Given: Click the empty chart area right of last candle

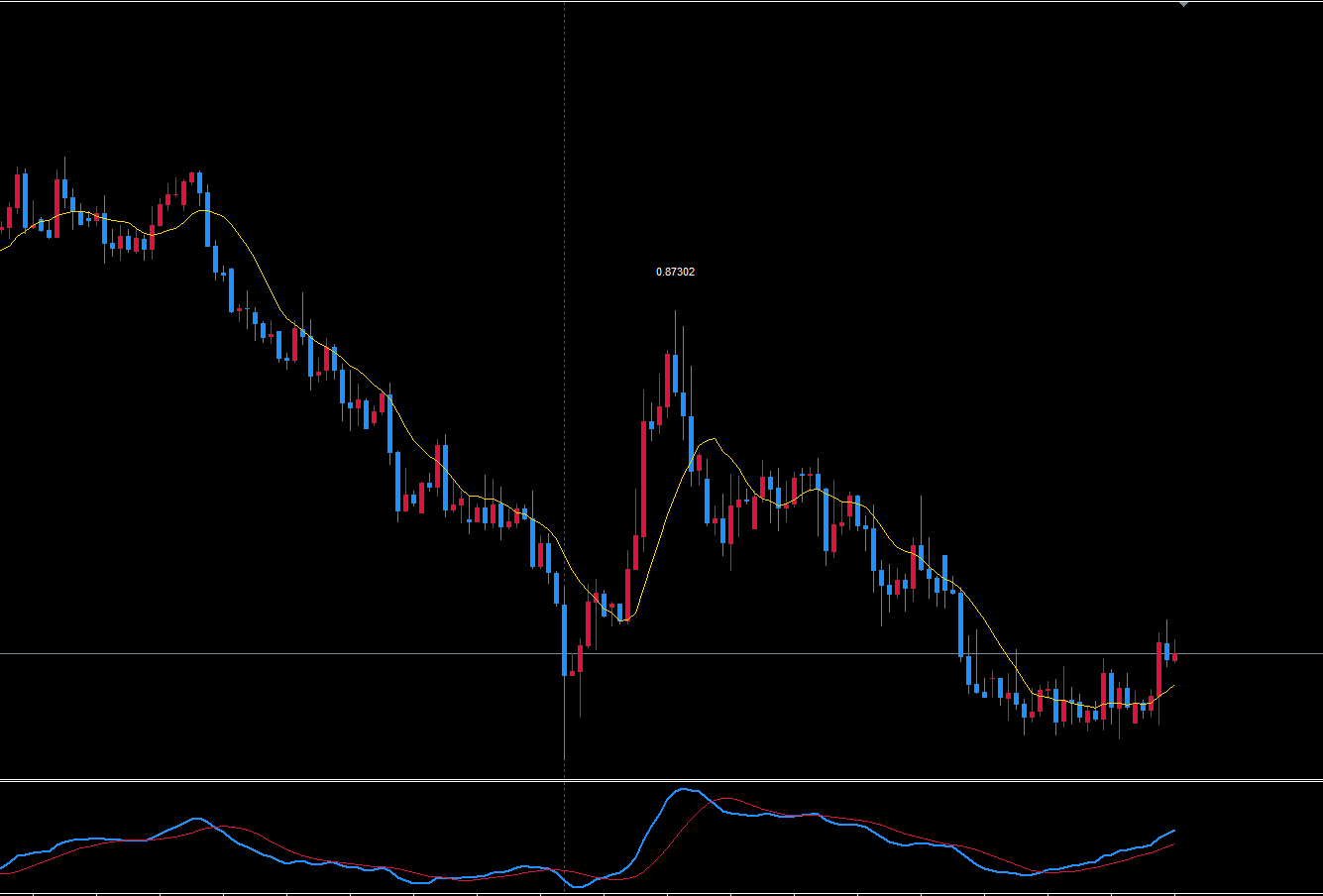Looking at the screenshot, I should point(1249,396).
